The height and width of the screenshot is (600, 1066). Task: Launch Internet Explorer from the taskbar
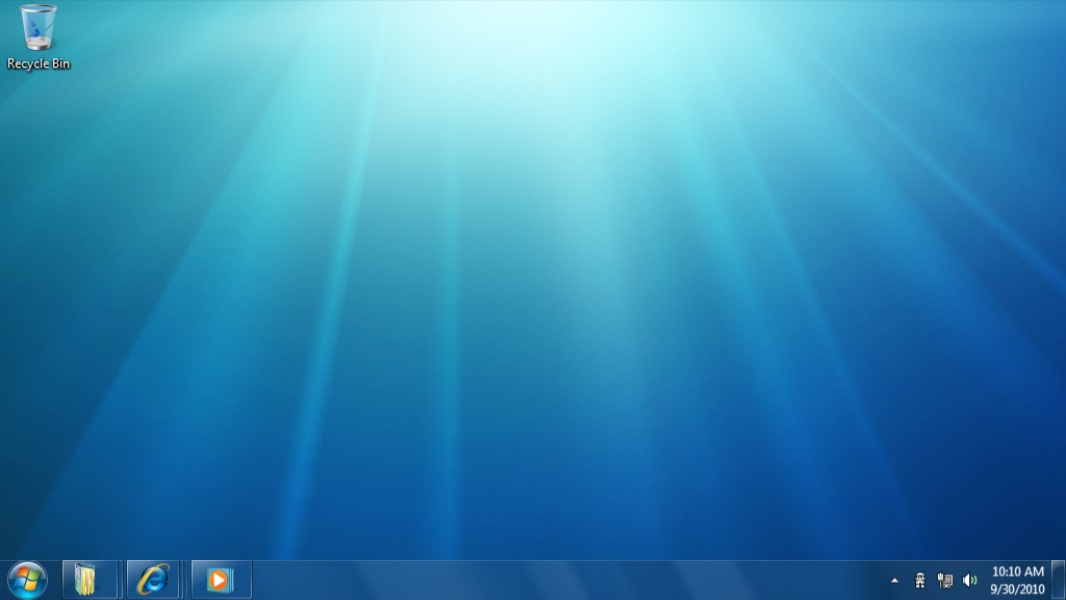pos(153,579)
